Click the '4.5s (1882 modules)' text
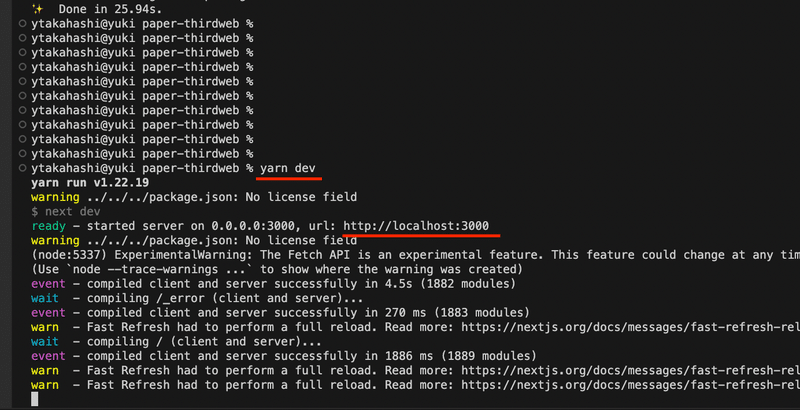800x410 pixels. [x=451, y=284]
